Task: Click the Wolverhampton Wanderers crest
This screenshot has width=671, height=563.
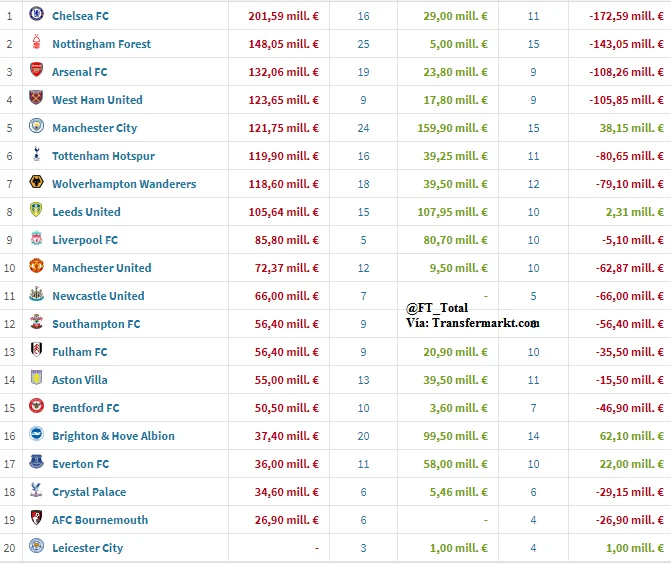Action: pos(36,182)
